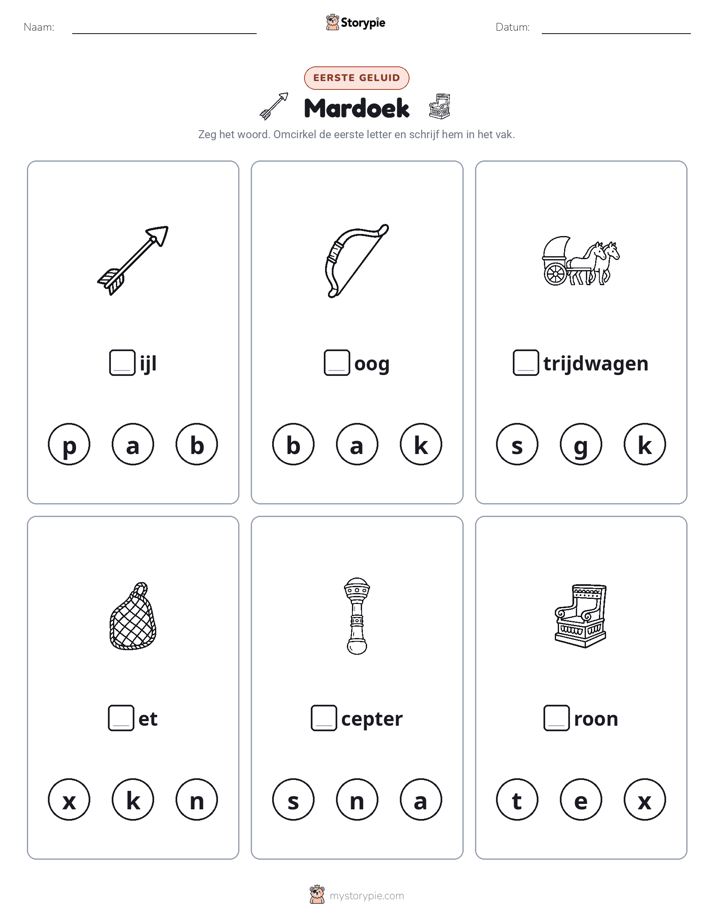Click the Naam line field

pos(164,27)
